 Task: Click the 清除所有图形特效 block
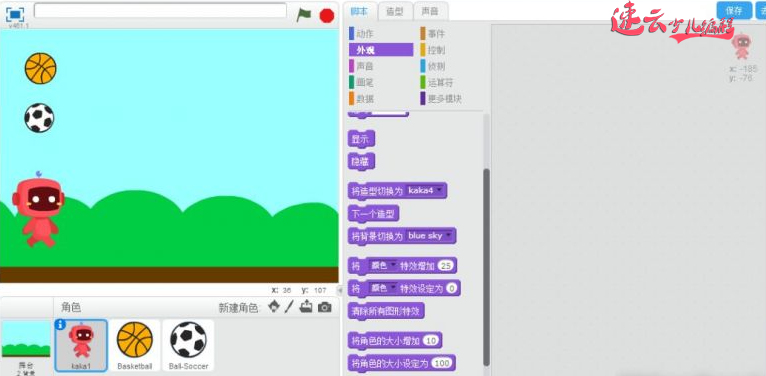pyautogui.click(x=386, y=311)
